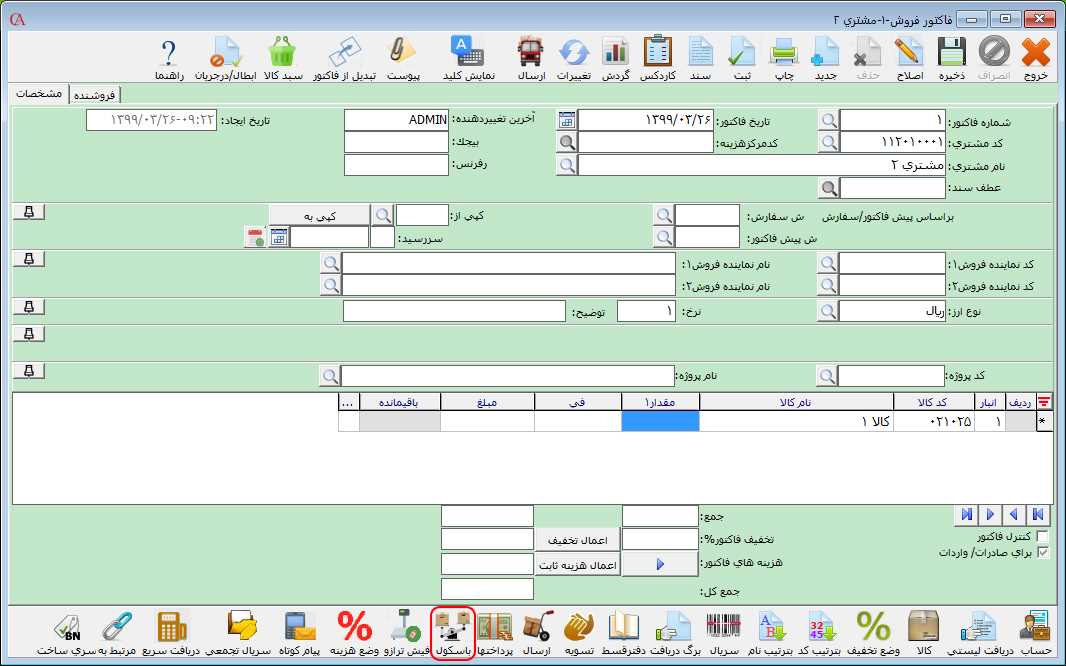
Task: Toggle the export/import (برای صادرات/ واردات) checkbox
Action: [1045, 552]
